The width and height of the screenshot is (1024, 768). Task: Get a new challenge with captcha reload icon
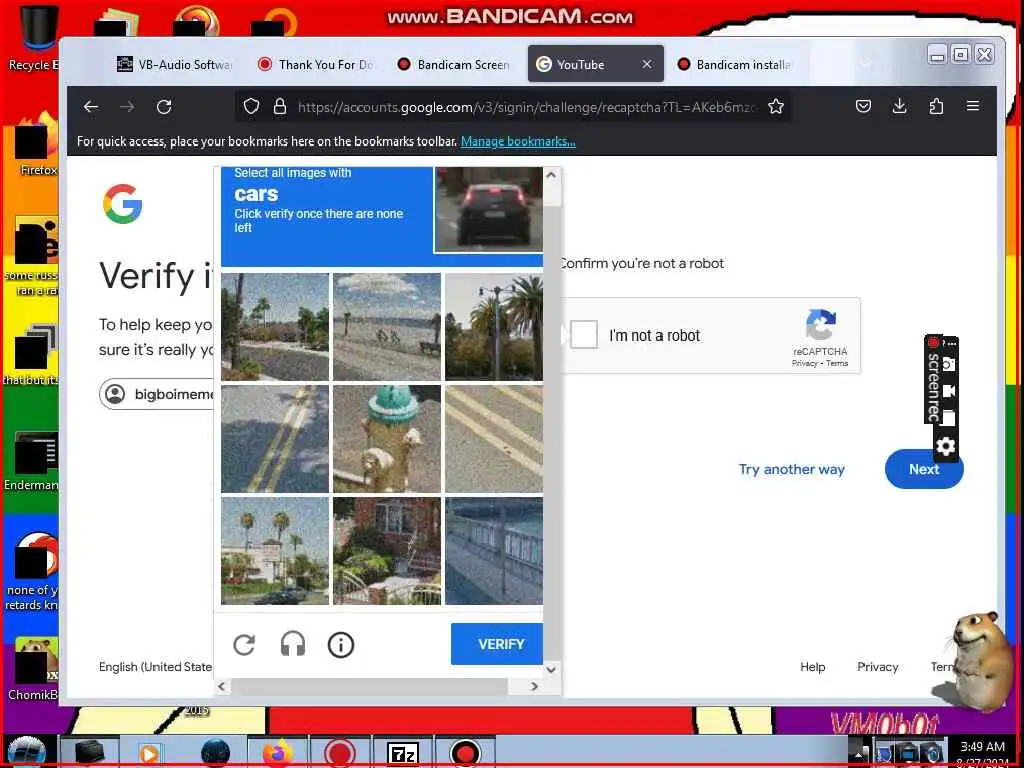[244, 645]
